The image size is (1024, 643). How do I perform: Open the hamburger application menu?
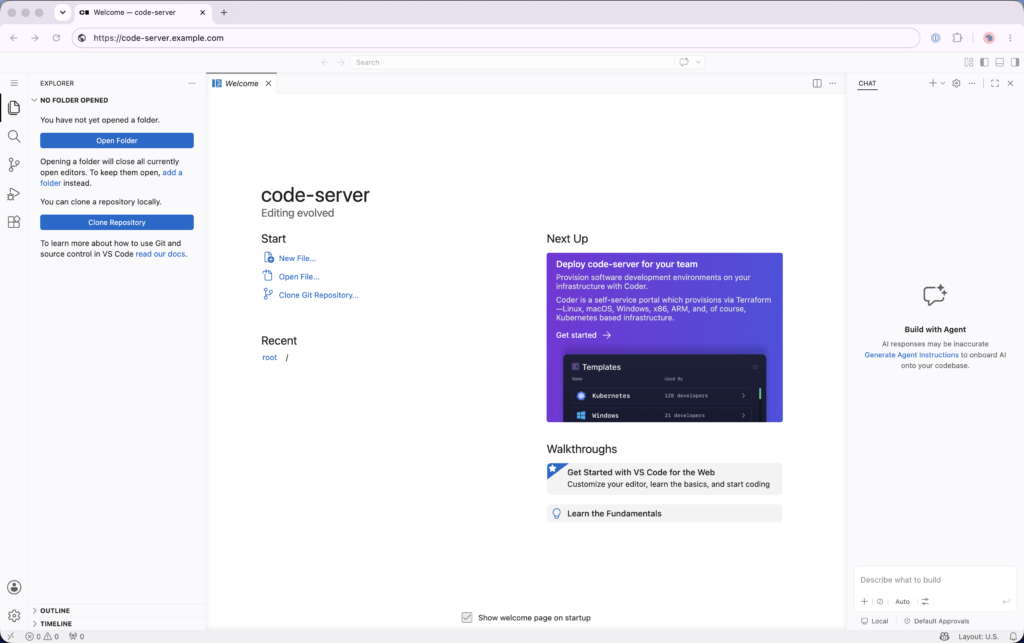pos(14,83)
